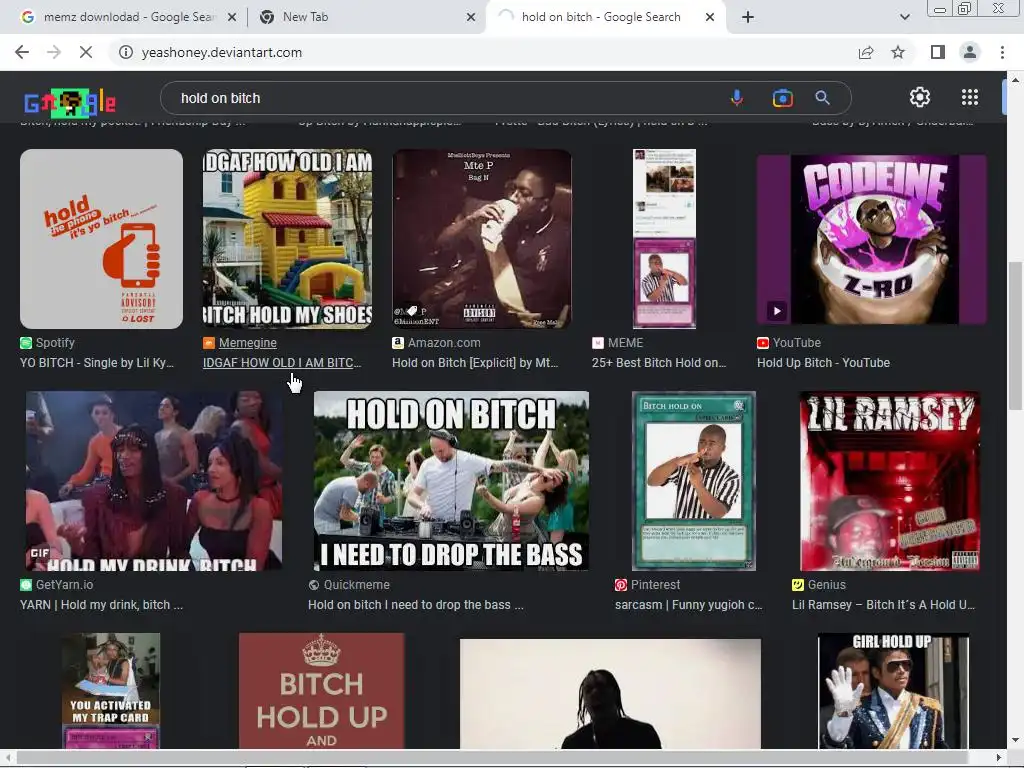Open the red 'BITCH HOLD UP' poster thumbnail
Screen dimensions: 1024x768
pyautogui.click(x=321, y=690)
